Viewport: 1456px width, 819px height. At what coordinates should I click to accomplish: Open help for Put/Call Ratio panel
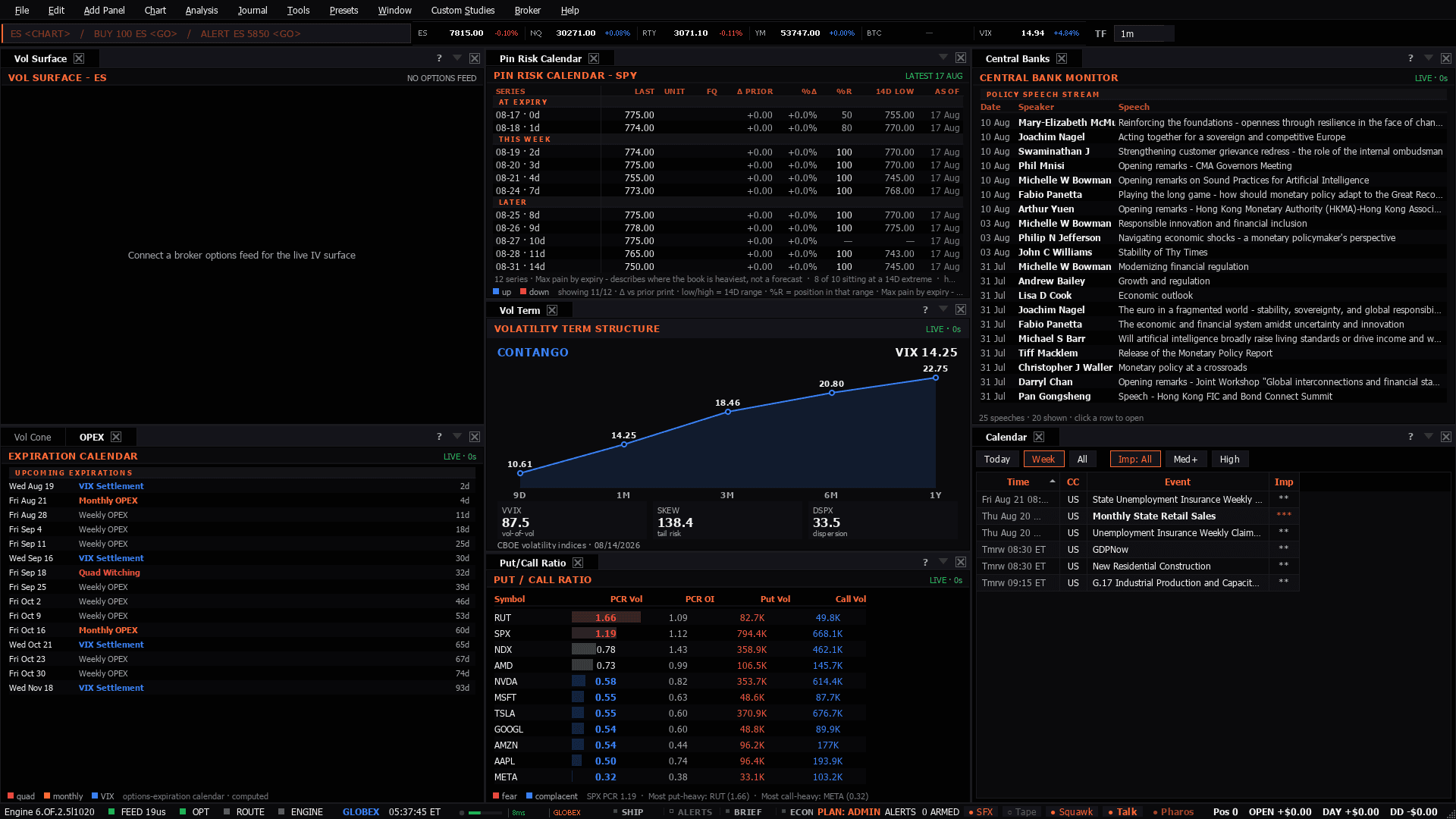tap(925, 562)
